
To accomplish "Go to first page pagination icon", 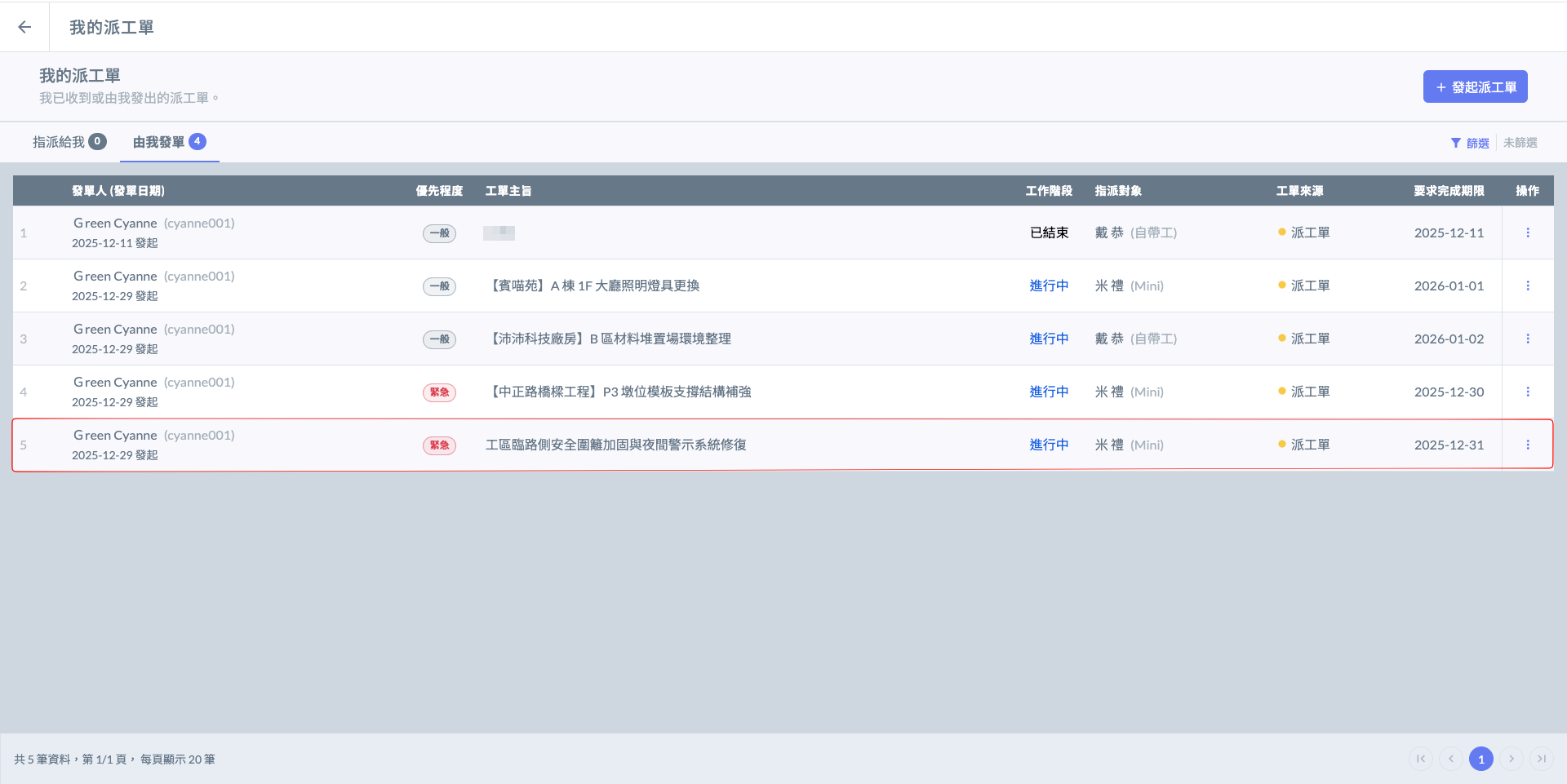I will [1421, 759].
